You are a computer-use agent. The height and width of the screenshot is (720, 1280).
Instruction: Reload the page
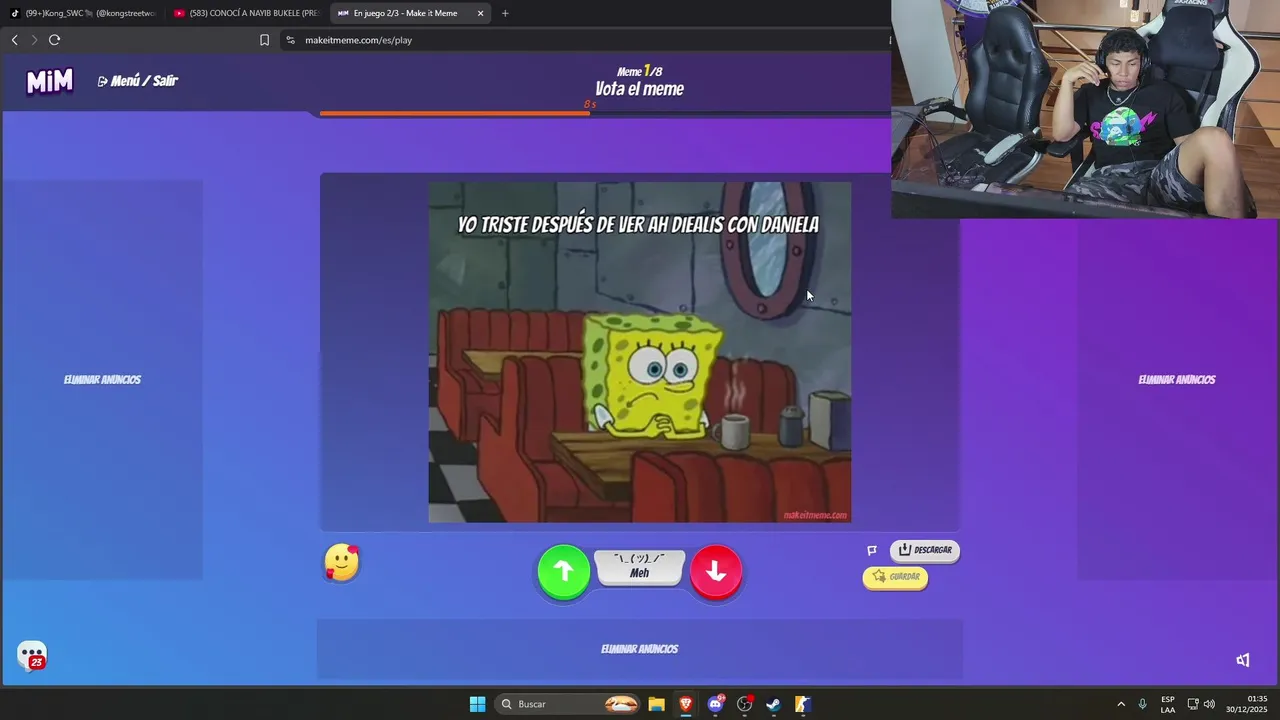[x=55, y=40]
